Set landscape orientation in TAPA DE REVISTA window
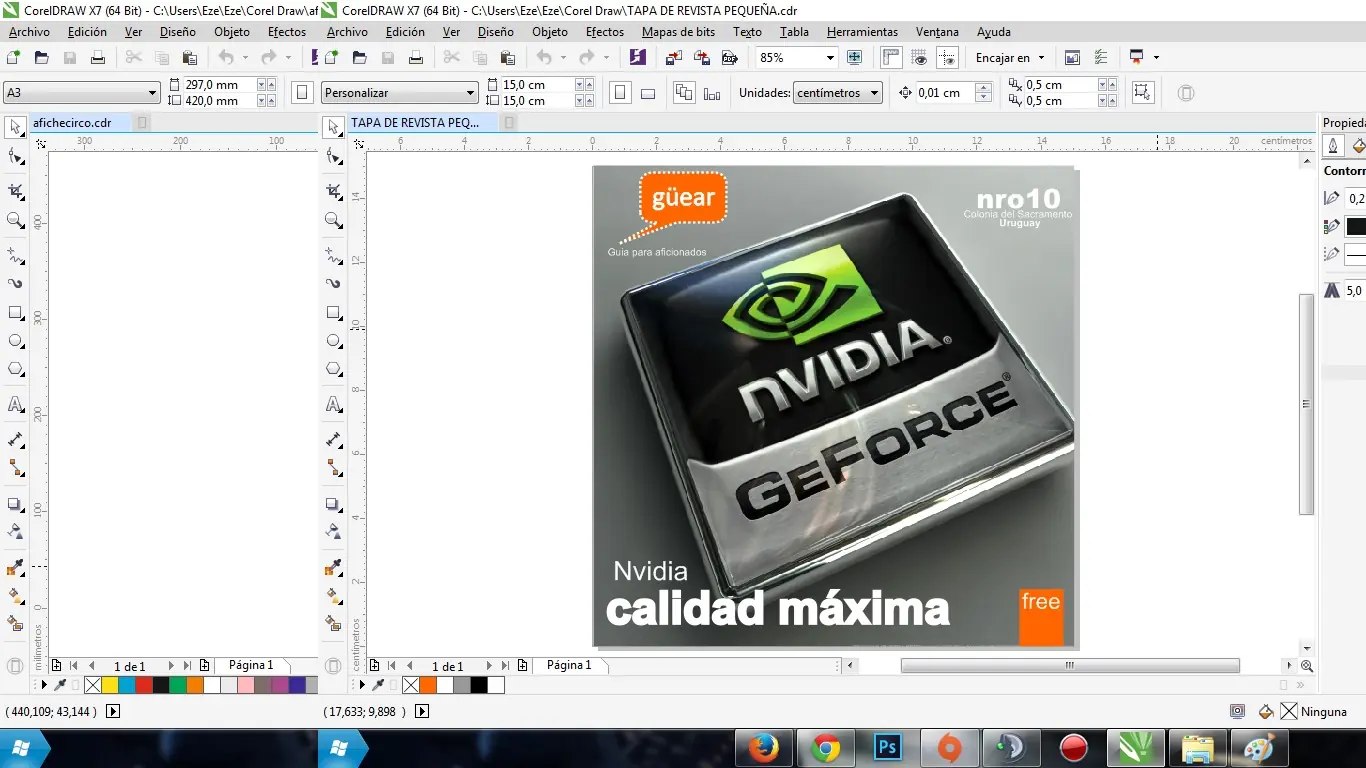 tap(647, 93)
